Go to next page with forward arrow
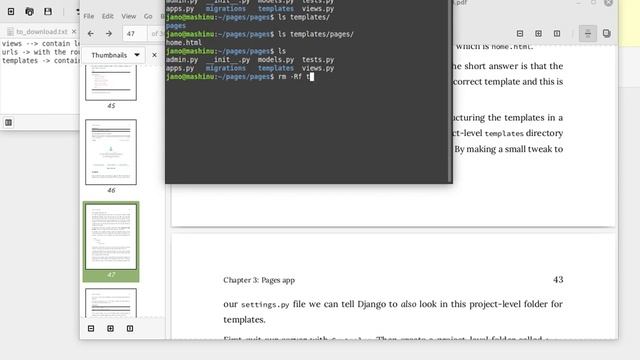 (109, 33)
